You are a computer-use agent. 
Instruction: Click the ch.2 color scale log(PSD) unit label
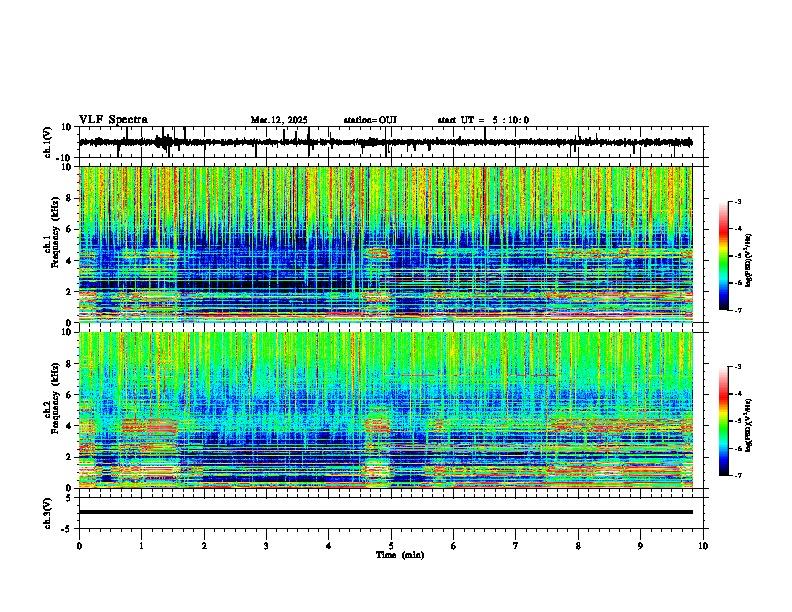tap(749, 426)
